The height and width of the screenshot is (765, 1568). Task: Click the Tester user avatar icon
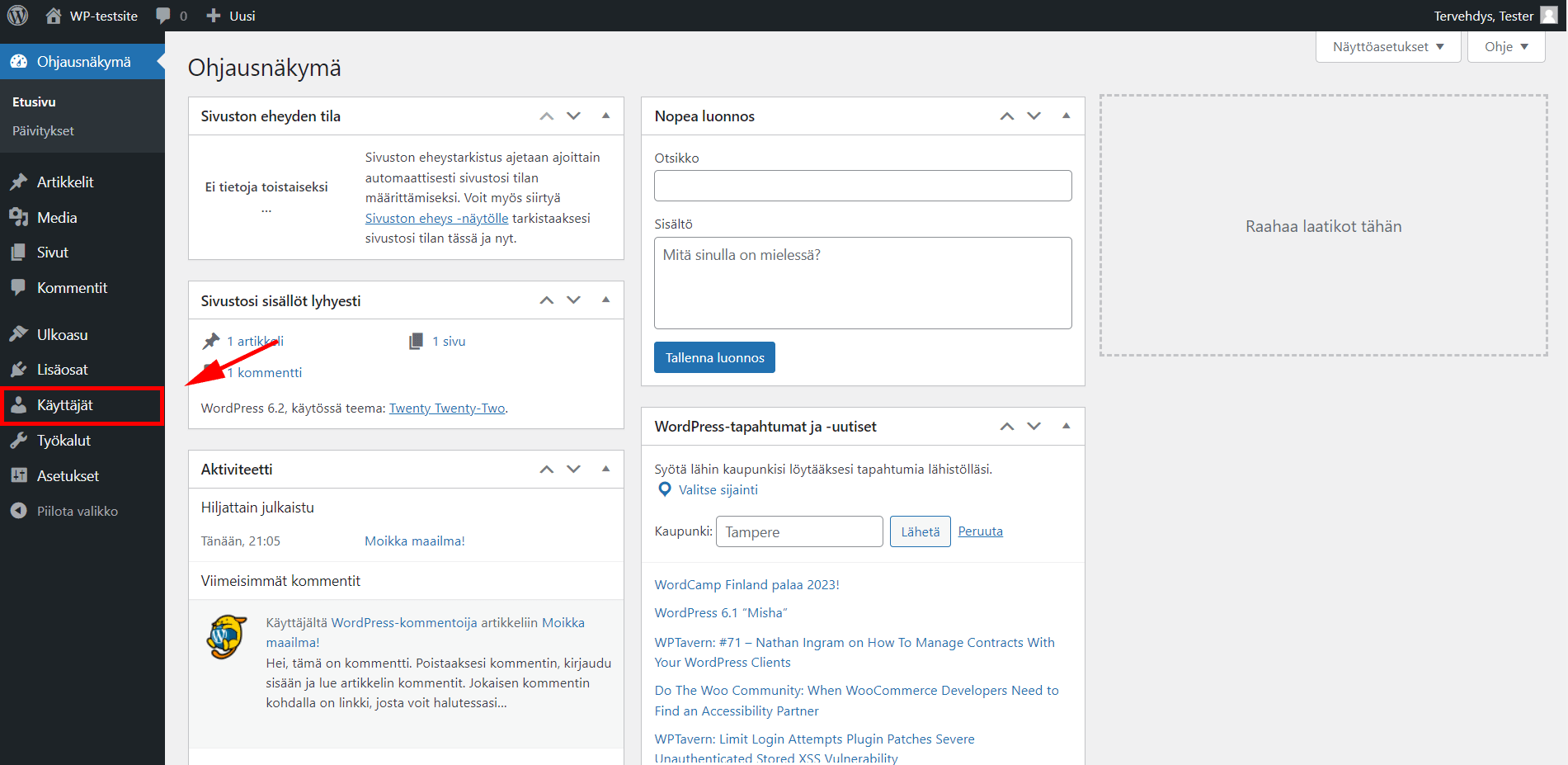point(1549,16)
